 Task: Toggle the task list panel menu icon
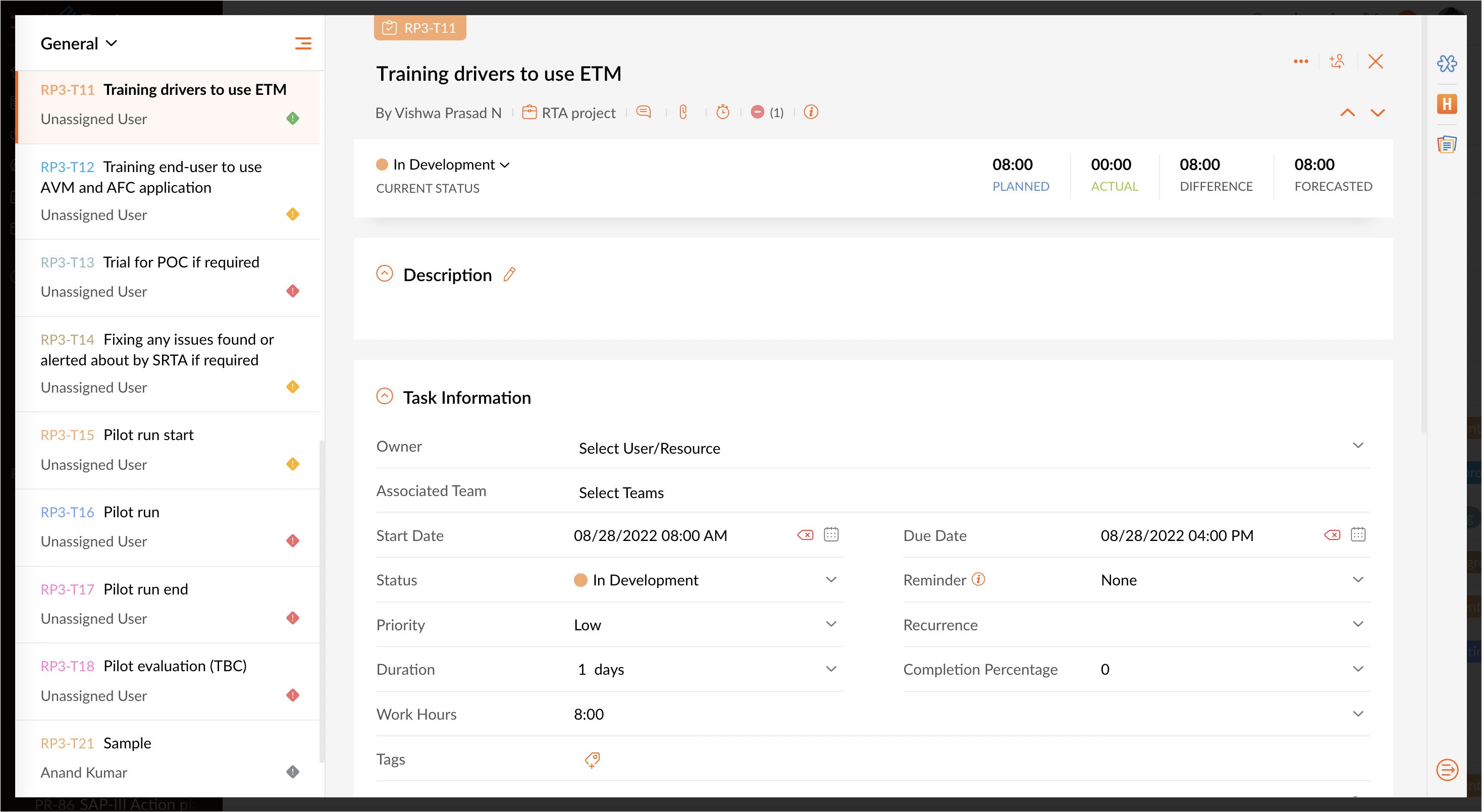coord(303,44)
